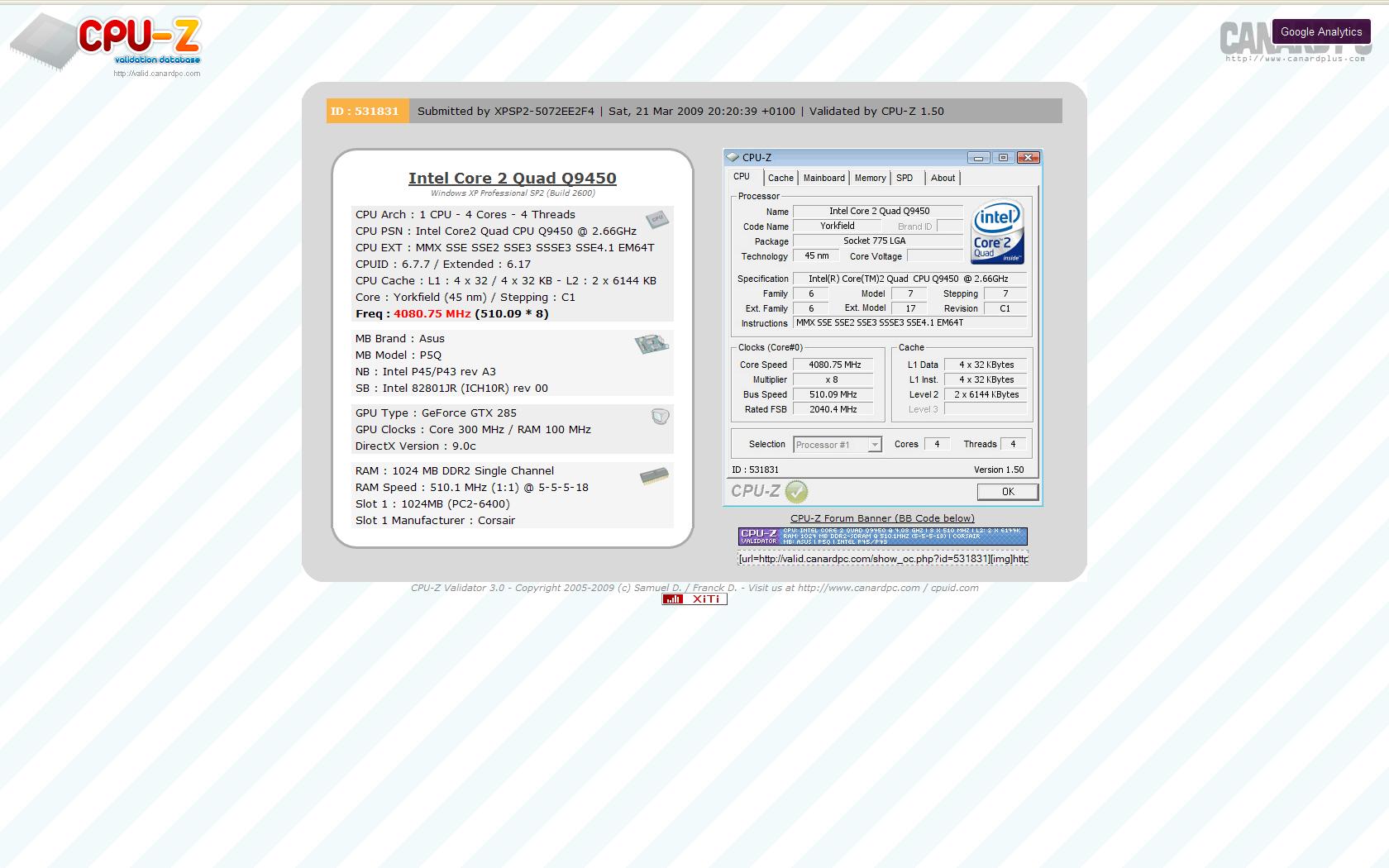Click the MB Model : P5Q line
The height and width of the screenshot is (868, 1389).
coord(399,355)
